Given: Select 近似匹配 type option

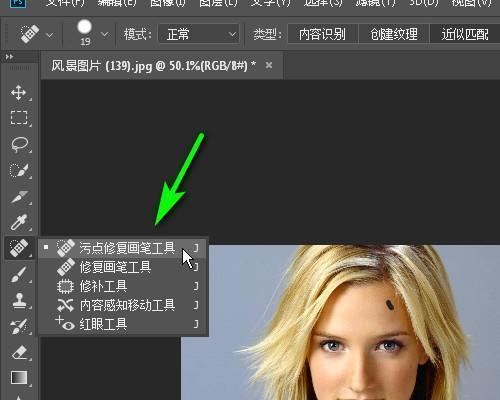Looking at the screenshot, I should click(465, 34).
